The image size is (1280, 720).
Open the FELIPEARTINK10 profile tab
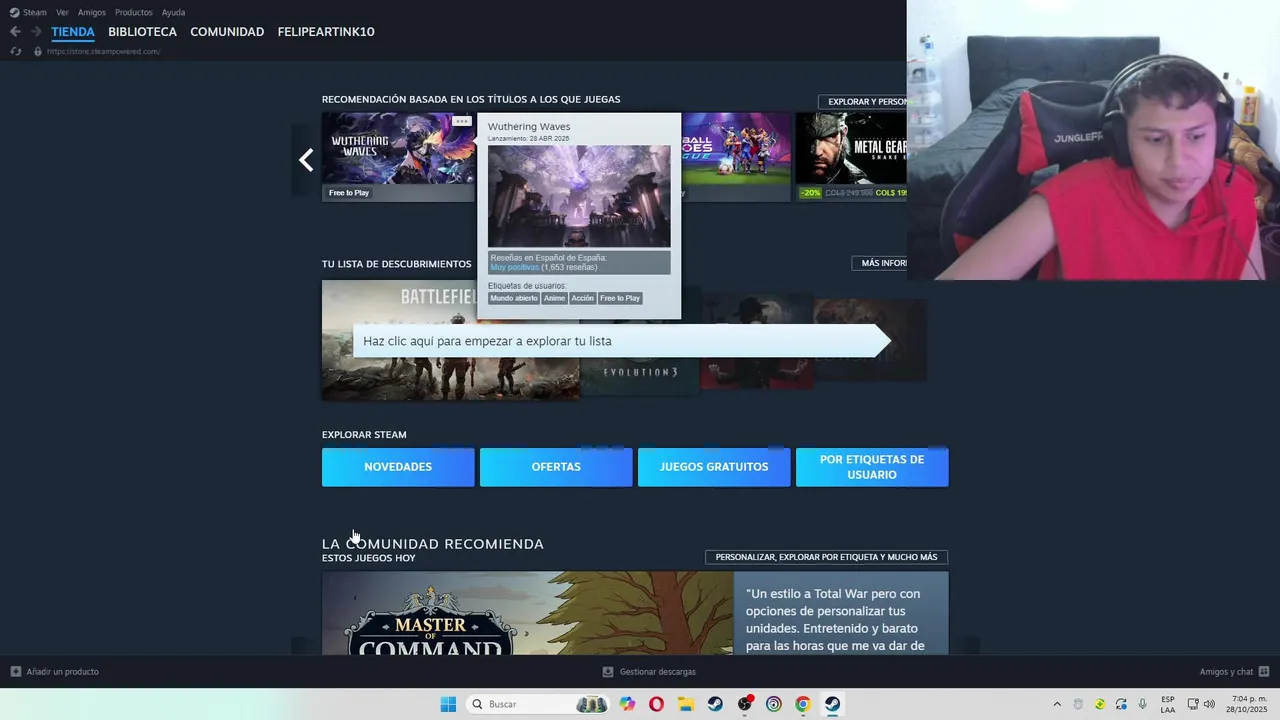pos(326,32)
